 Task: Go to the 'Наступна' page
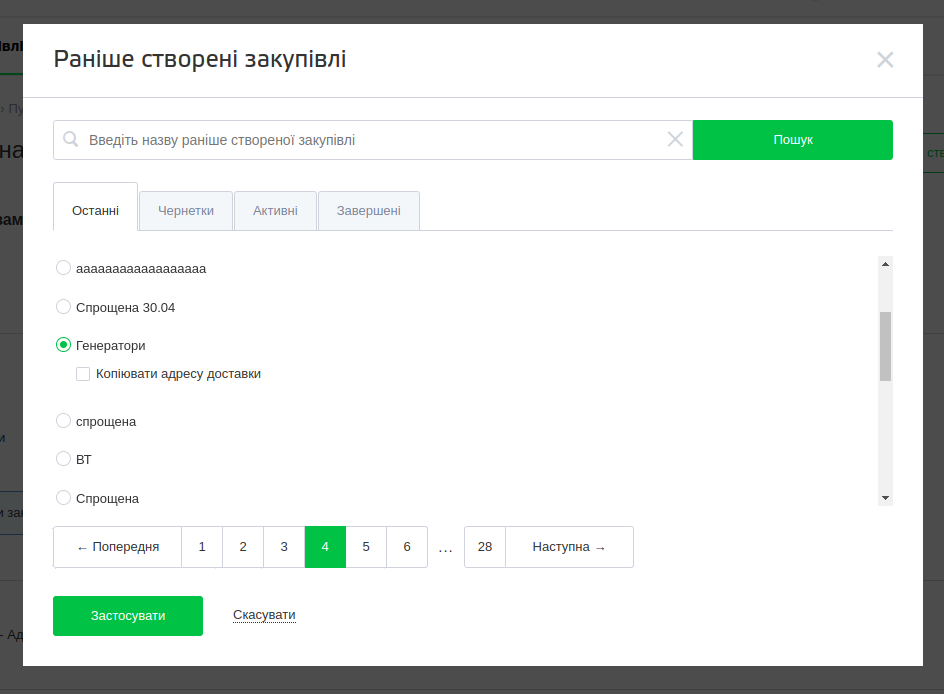coord(569,547)
